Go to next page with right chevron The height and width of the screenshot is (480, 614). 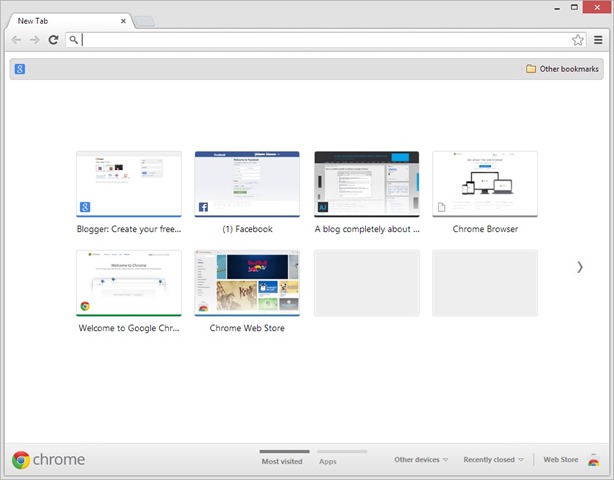pos(579,267)
